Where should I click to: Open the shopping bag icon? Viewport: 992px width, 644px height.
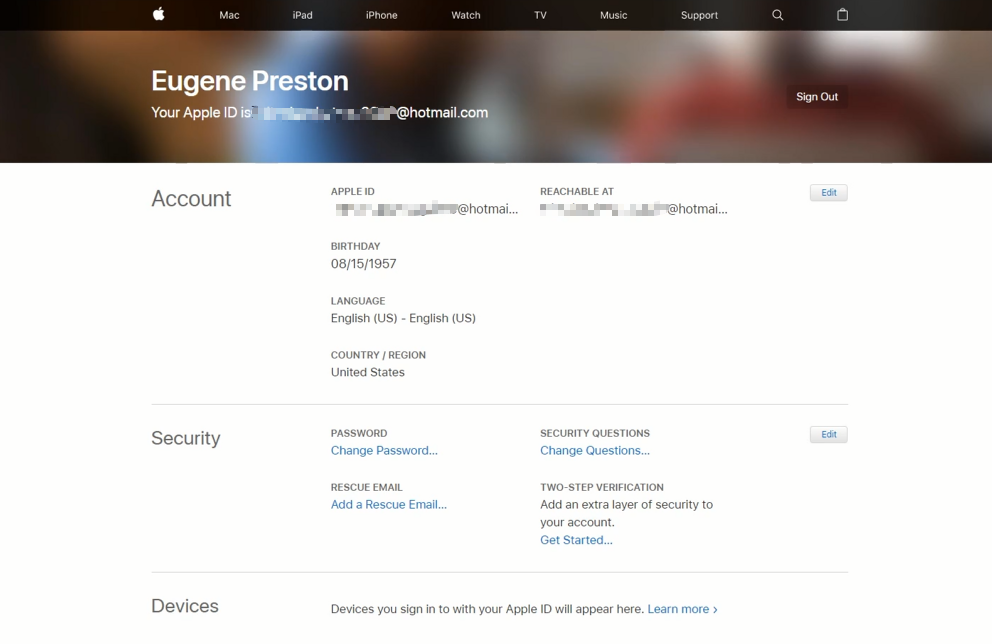842,15
